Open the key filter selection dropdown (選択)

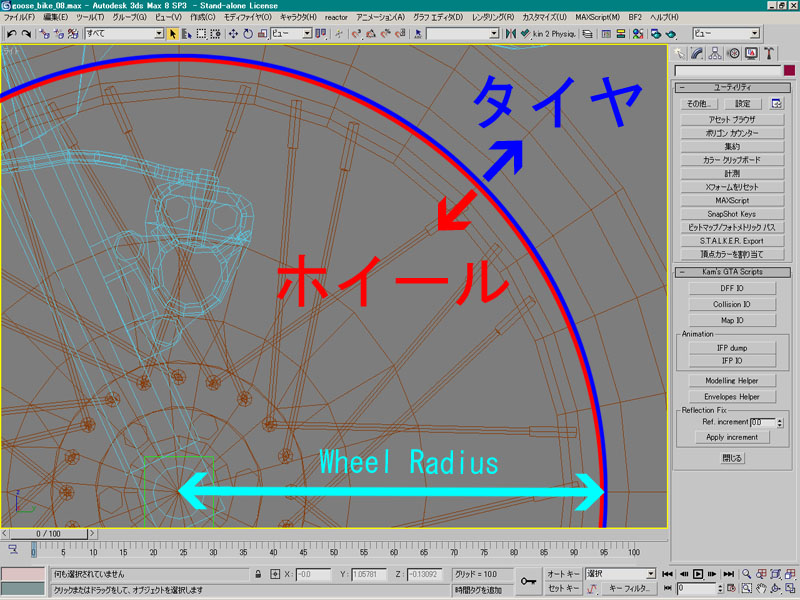(620, 574)
